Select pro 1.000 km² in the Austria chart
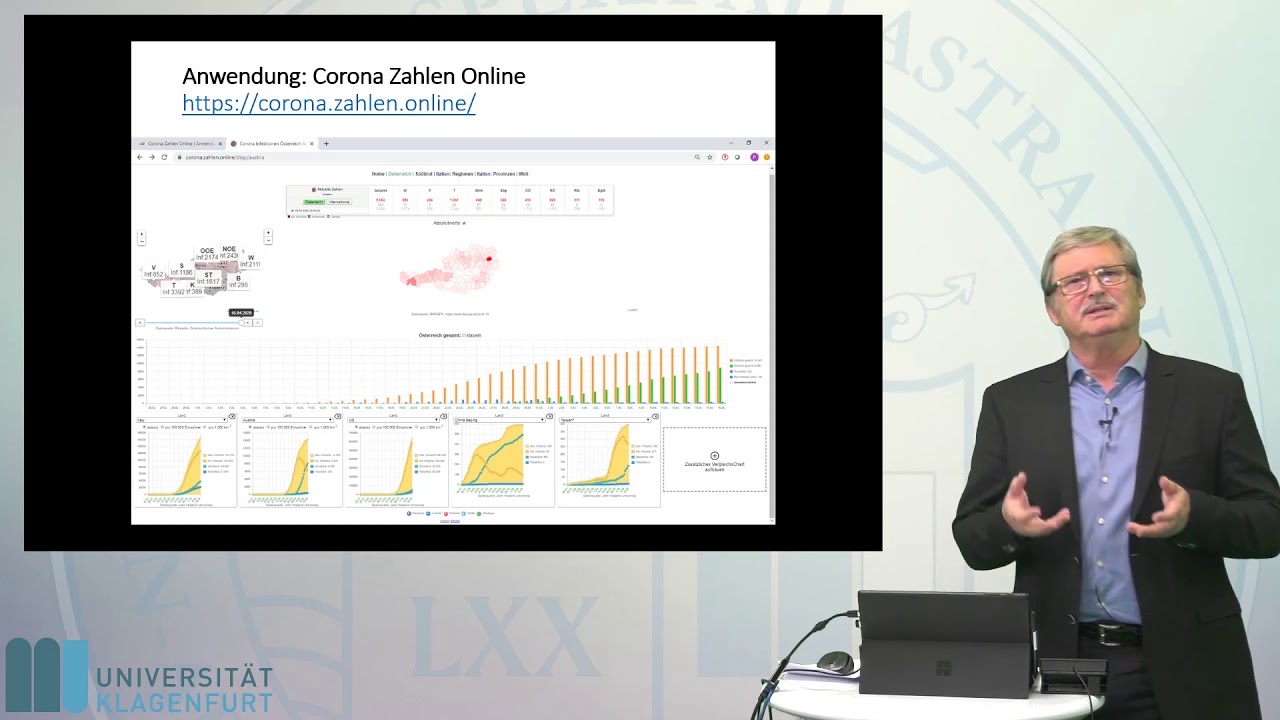1280x720 pixels. (x=310, y=427)
